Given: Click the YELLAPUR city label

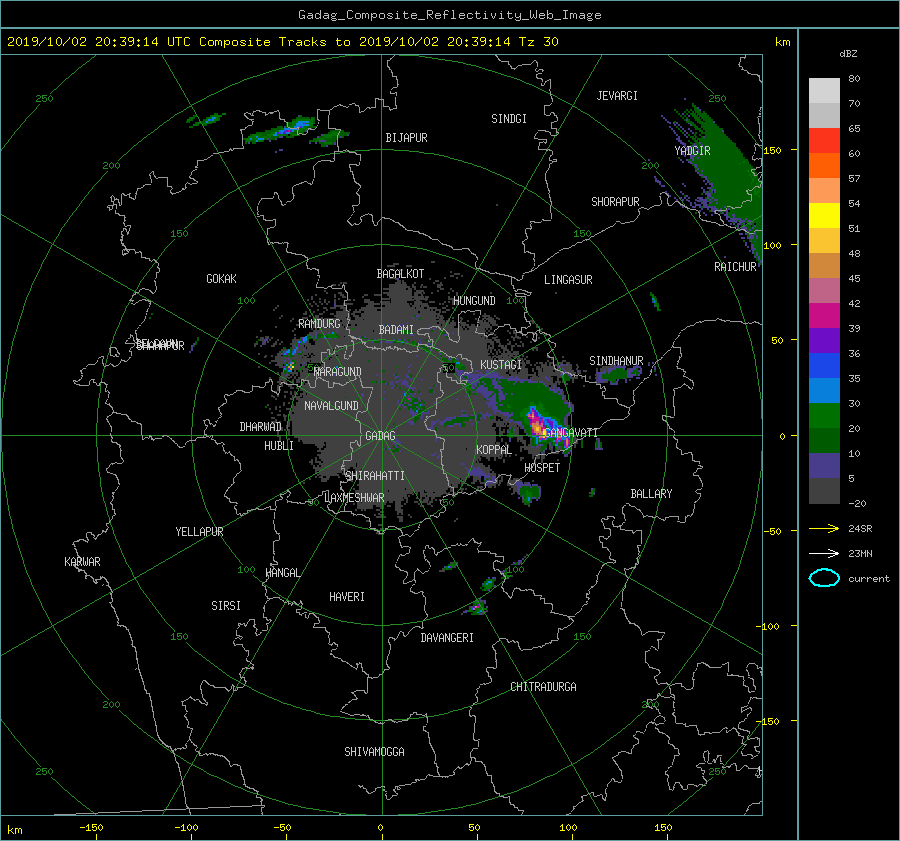Looking at the screenshot, I should (199, 532).
